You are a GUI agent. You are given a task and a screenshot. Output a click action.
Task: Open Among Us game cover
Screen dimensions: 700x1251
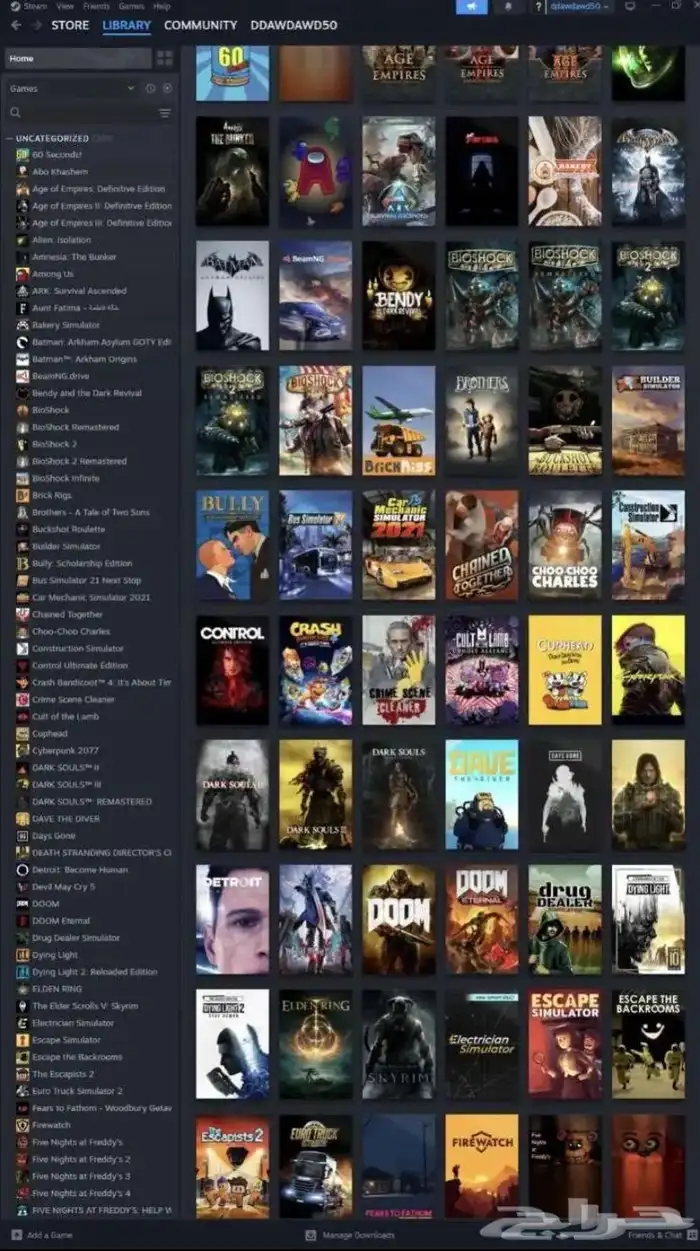pyautogui.click(x=316, y=171)
